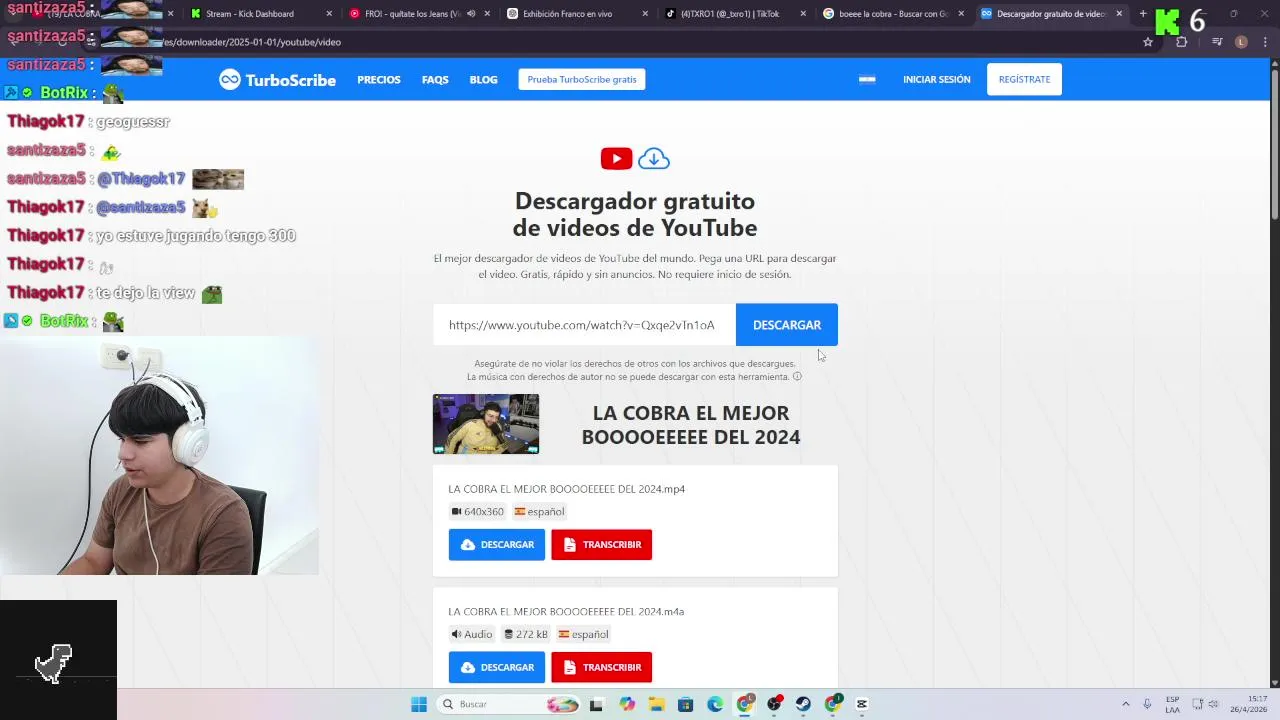
Task: Click the YouTube URL input field
Action: [x=584, y=325]
